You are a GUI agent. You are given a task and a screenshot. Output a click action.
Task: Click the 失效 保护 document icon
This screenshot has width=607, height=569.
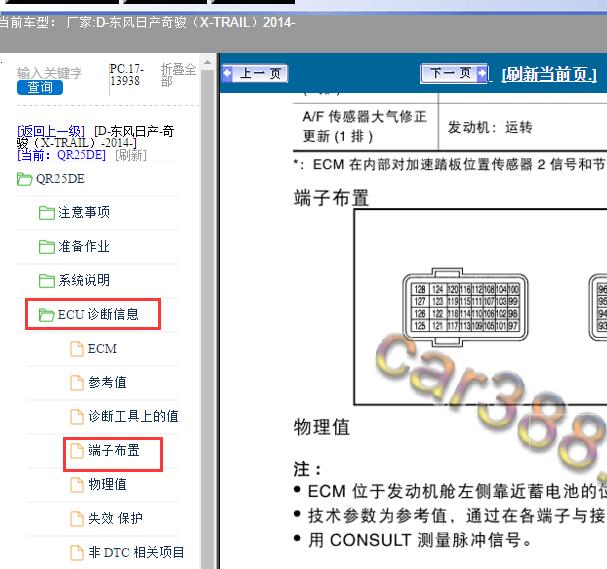pos(77,519)
